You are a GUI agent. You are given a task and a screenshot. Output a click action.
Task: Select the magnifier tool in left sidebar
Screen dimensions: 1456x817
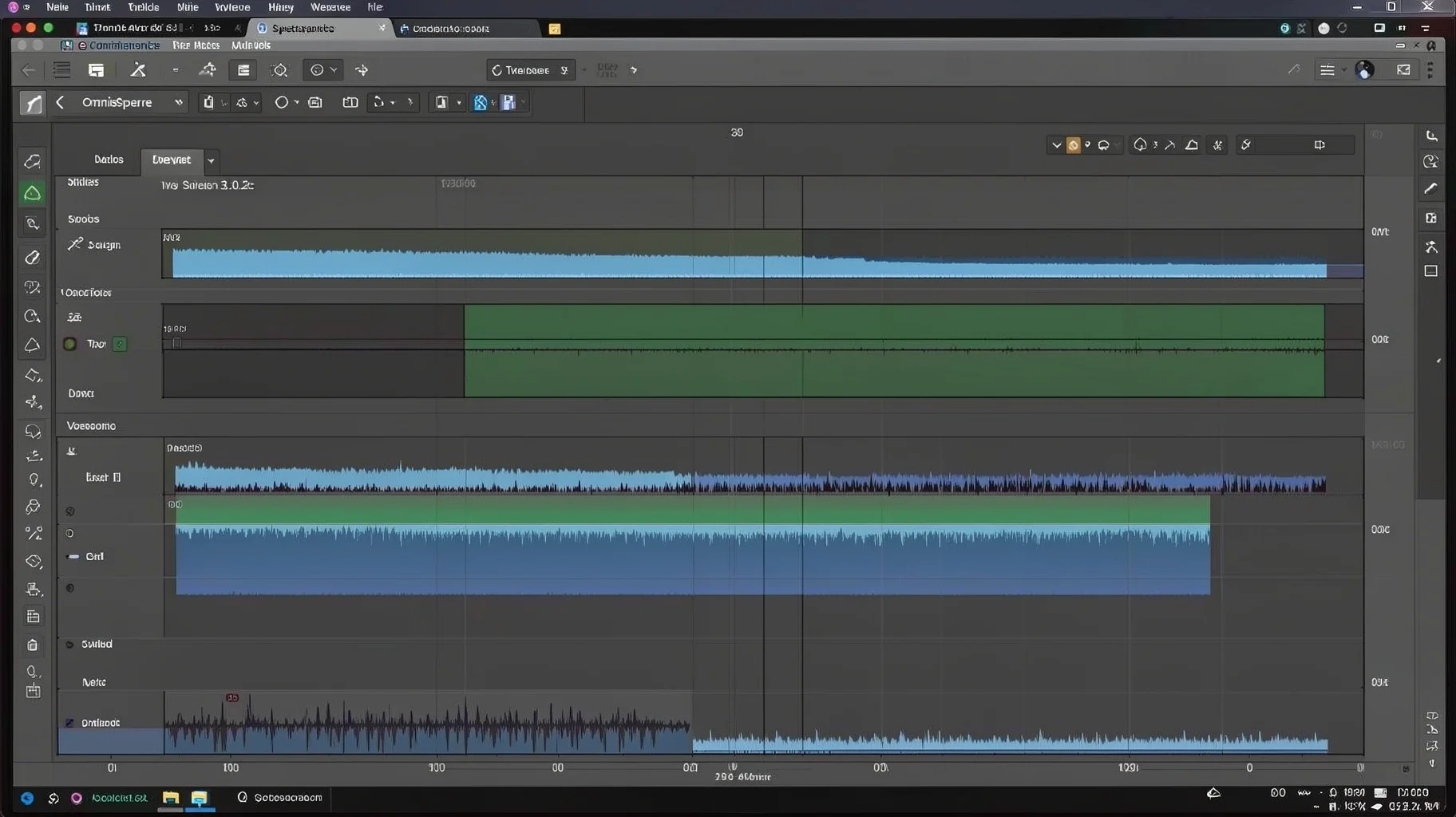tap(33, 224)
